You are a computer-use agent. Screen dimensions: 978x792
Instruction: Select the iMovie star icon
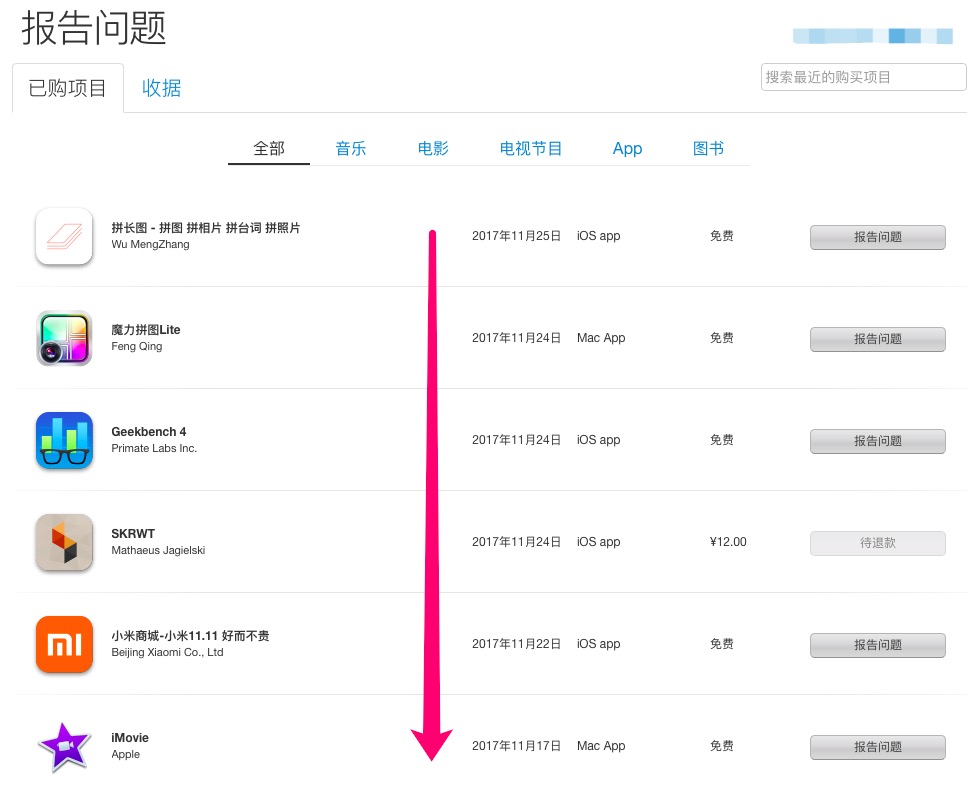point(64,745)
